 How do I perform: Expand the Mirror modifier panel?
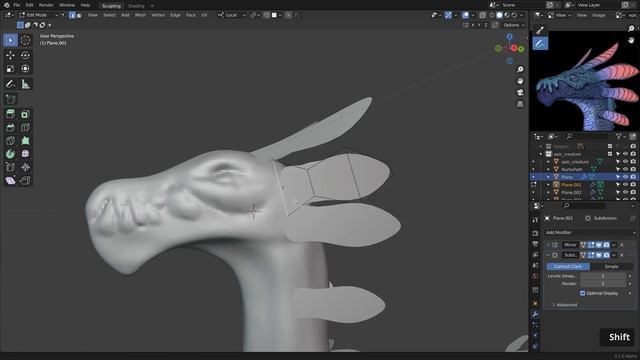coord(548,245)
